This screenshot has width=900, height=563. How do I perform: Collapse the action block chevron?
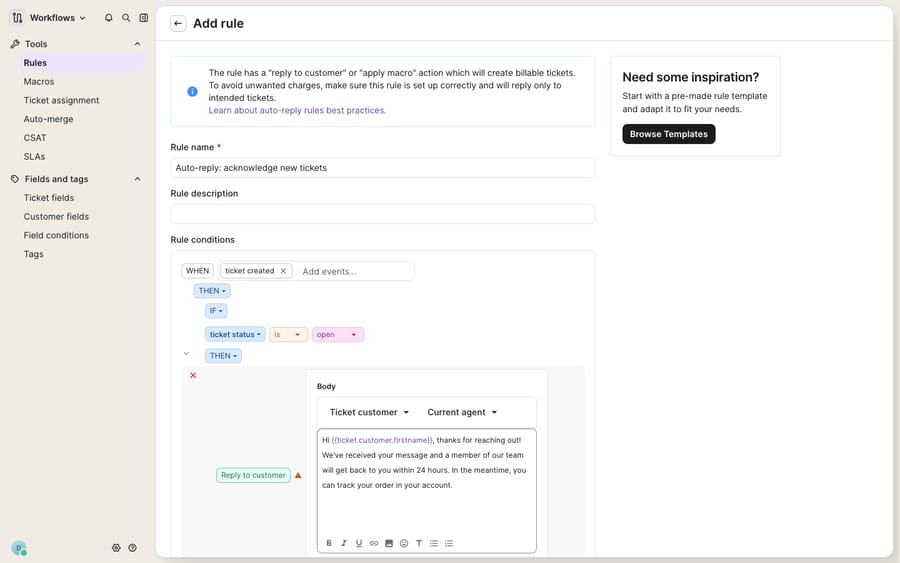coord(186,354)
